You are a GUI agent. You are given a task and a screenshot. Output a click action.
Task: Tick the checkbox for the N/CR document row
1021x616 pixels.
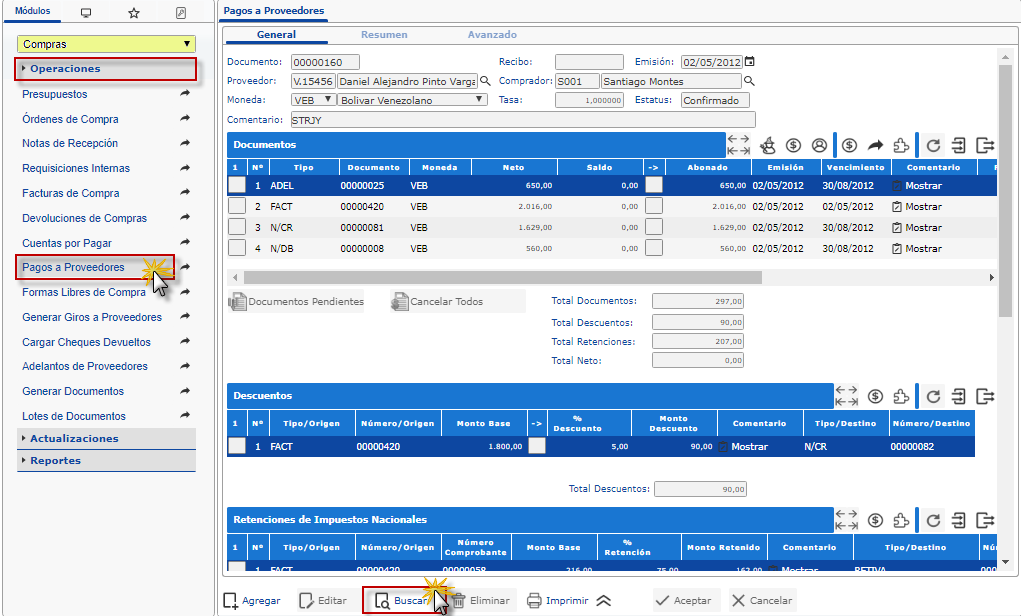[x=236, y=227]
